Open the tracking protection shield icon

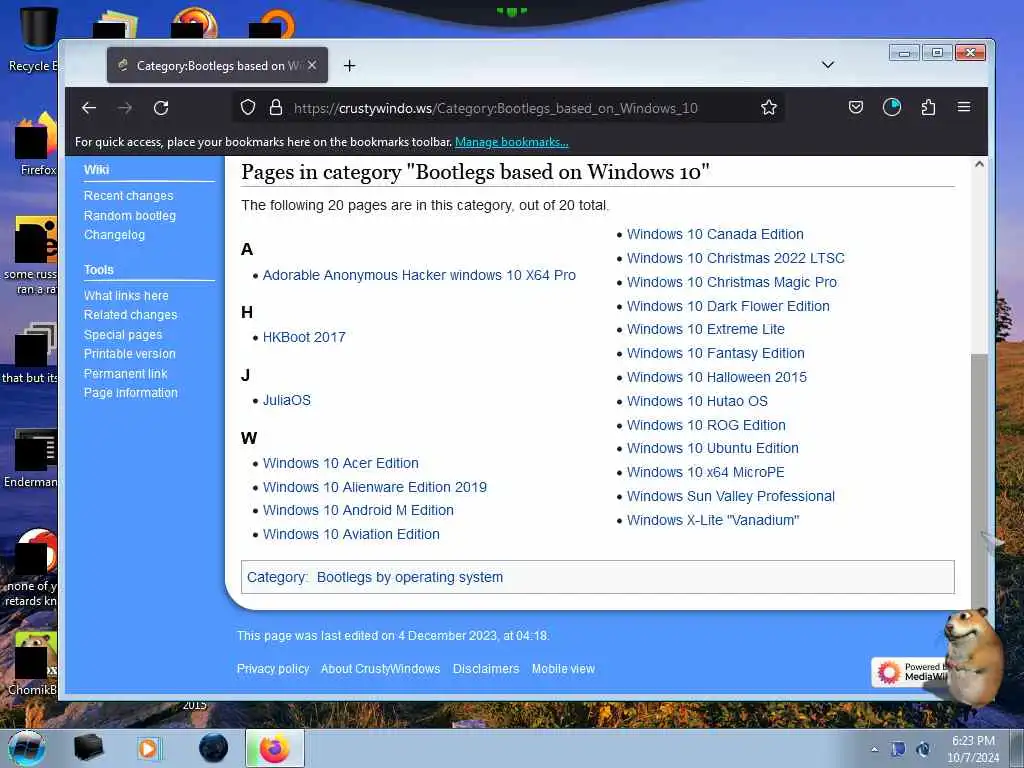(248, 107)
